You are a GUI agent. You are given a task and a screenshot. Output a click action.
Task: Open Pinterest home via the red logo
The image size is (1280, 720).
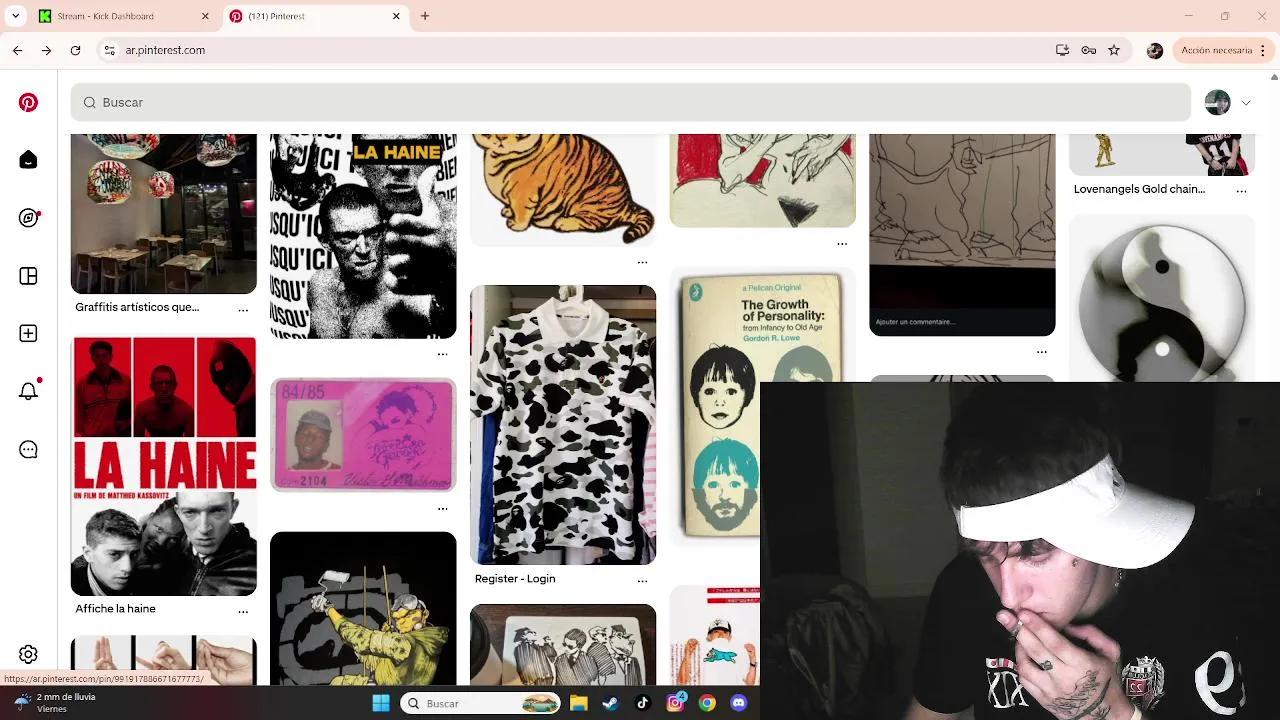(x=28, y=102)
